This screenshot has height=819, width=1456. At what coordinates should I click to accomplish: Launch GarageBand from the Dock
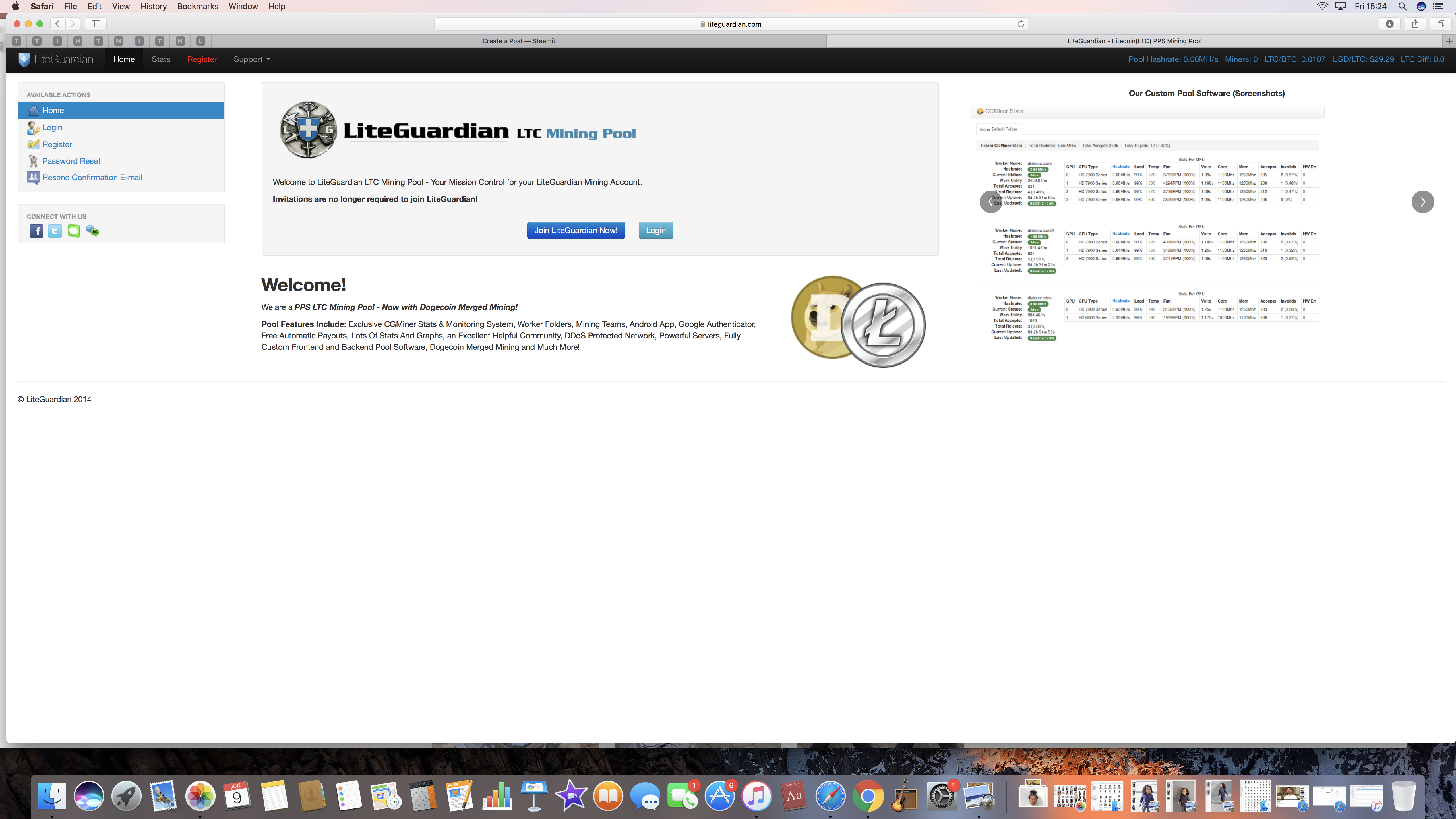(x=904, y=796)
